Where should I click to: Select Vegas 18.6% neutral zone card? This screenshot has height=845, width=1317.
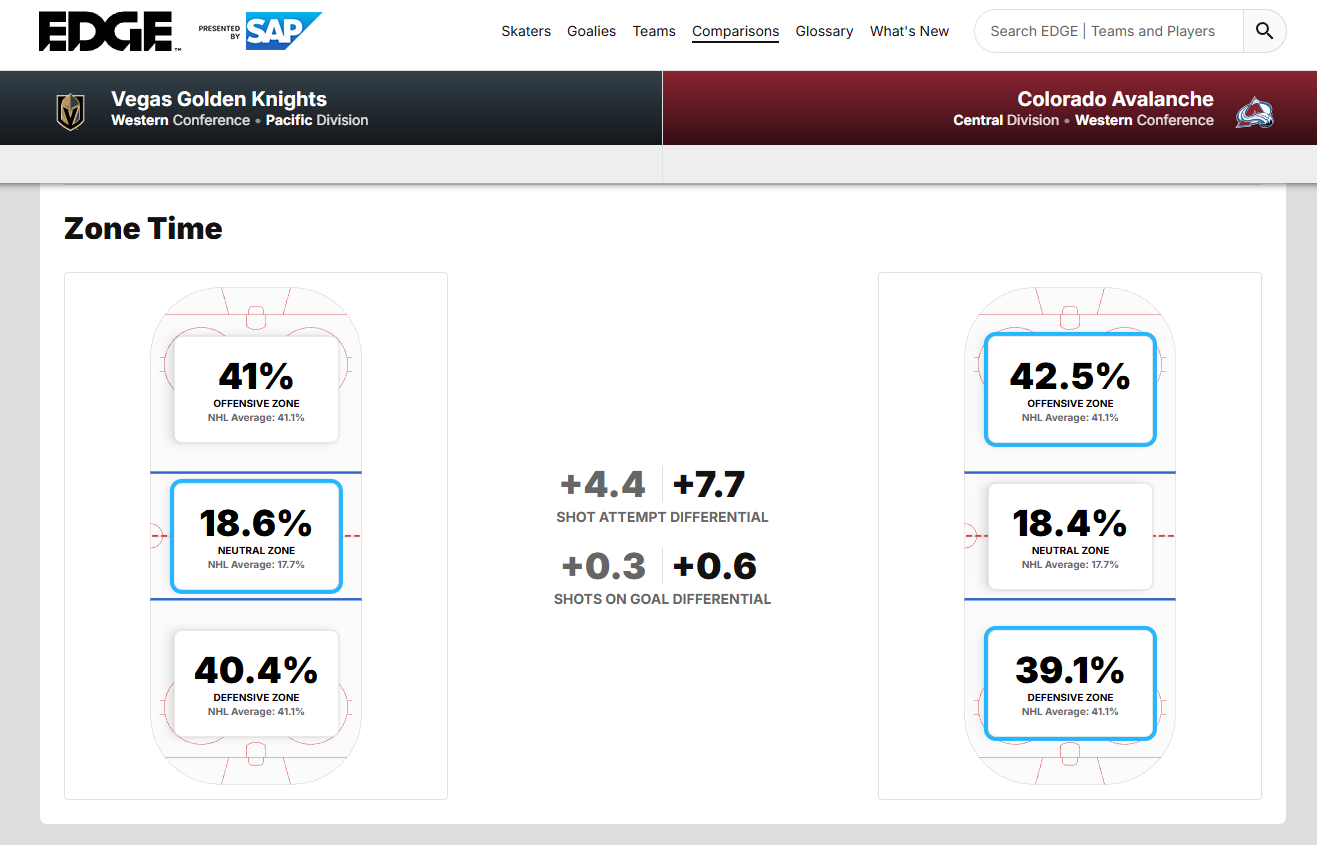point(256,536)
